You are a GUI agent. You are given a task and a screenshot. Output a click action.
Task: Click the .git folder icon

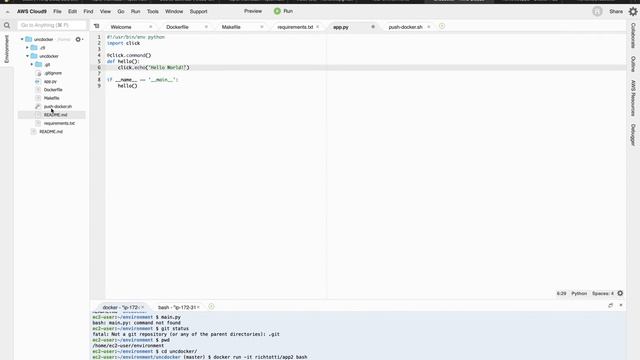click(x=39, y=64)
